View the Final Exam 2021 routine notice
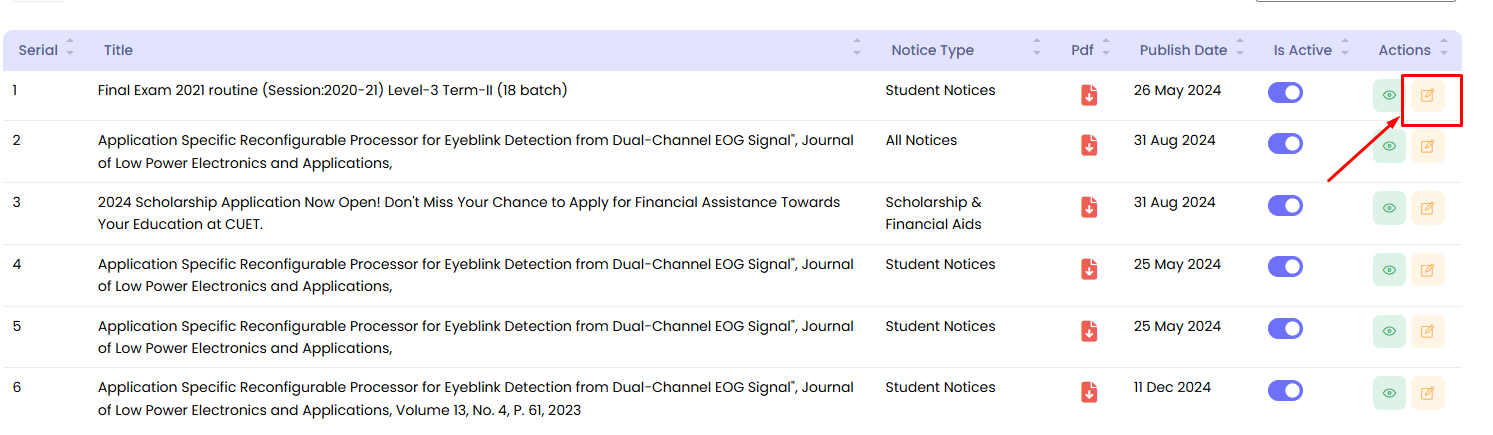This screenshot has height=435, width=1493. click(x=1389, y=95)
